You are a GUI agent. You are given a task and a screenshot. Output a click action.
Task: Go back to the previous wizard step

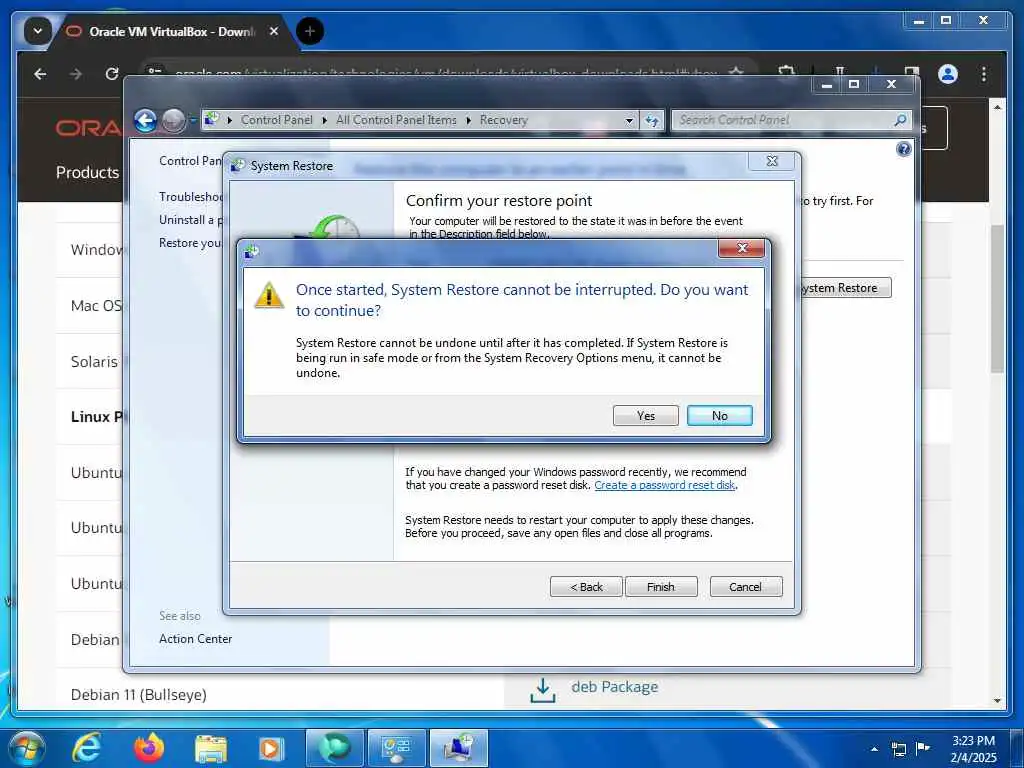coord(586,586)
